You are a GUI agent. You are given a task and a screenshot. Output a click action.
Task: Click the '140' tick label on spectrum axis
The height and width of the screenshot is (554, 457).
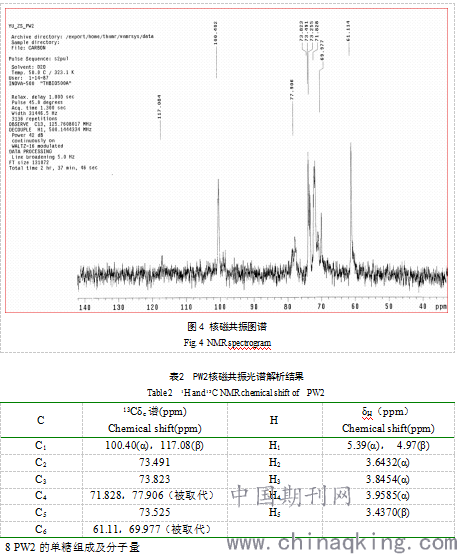pos(85,307)
